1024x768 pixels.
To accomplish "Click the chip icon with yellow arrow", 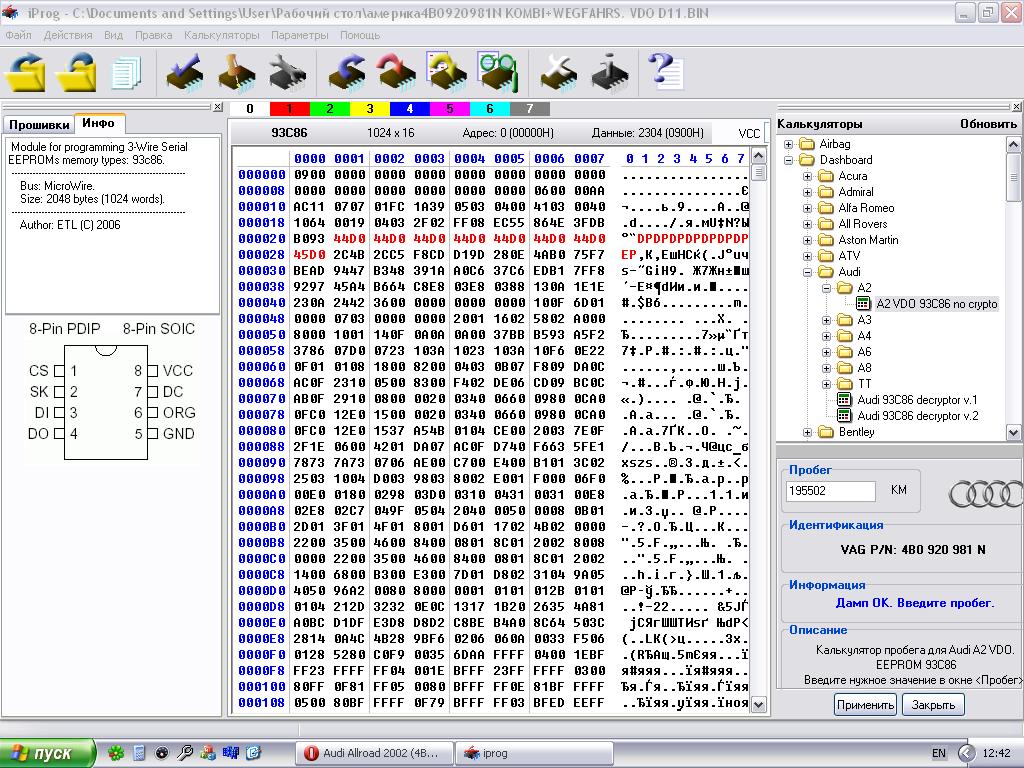I will click(447, 72).
